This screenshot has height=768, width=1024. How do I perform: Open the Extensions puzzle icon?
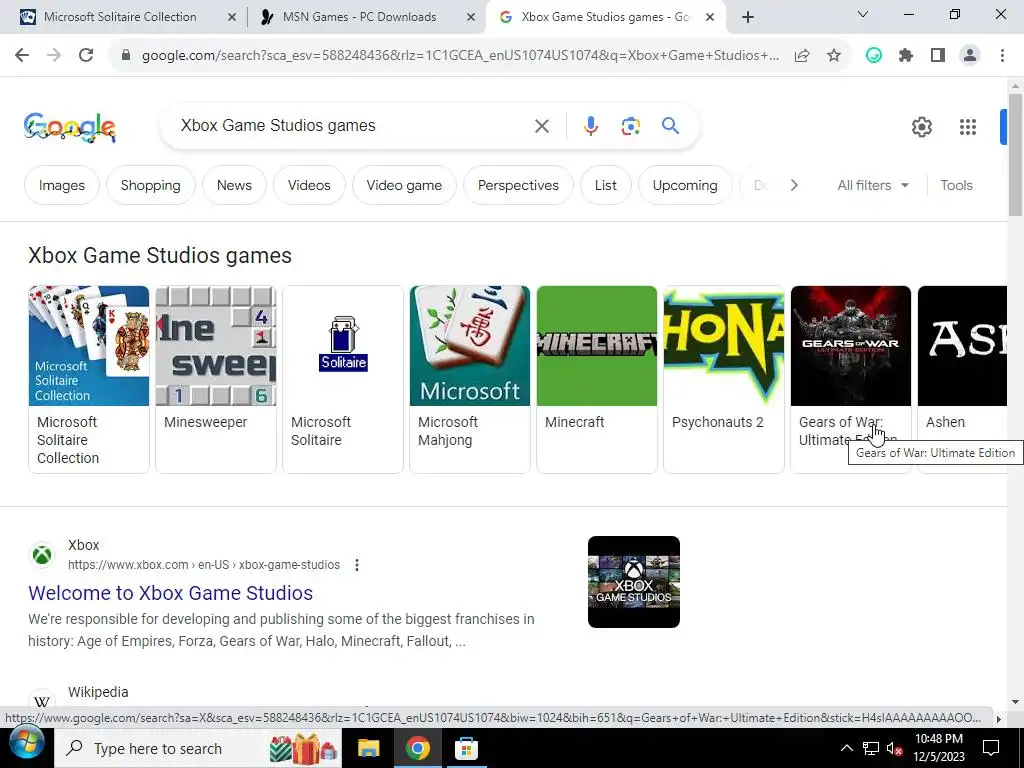[906, 56]
